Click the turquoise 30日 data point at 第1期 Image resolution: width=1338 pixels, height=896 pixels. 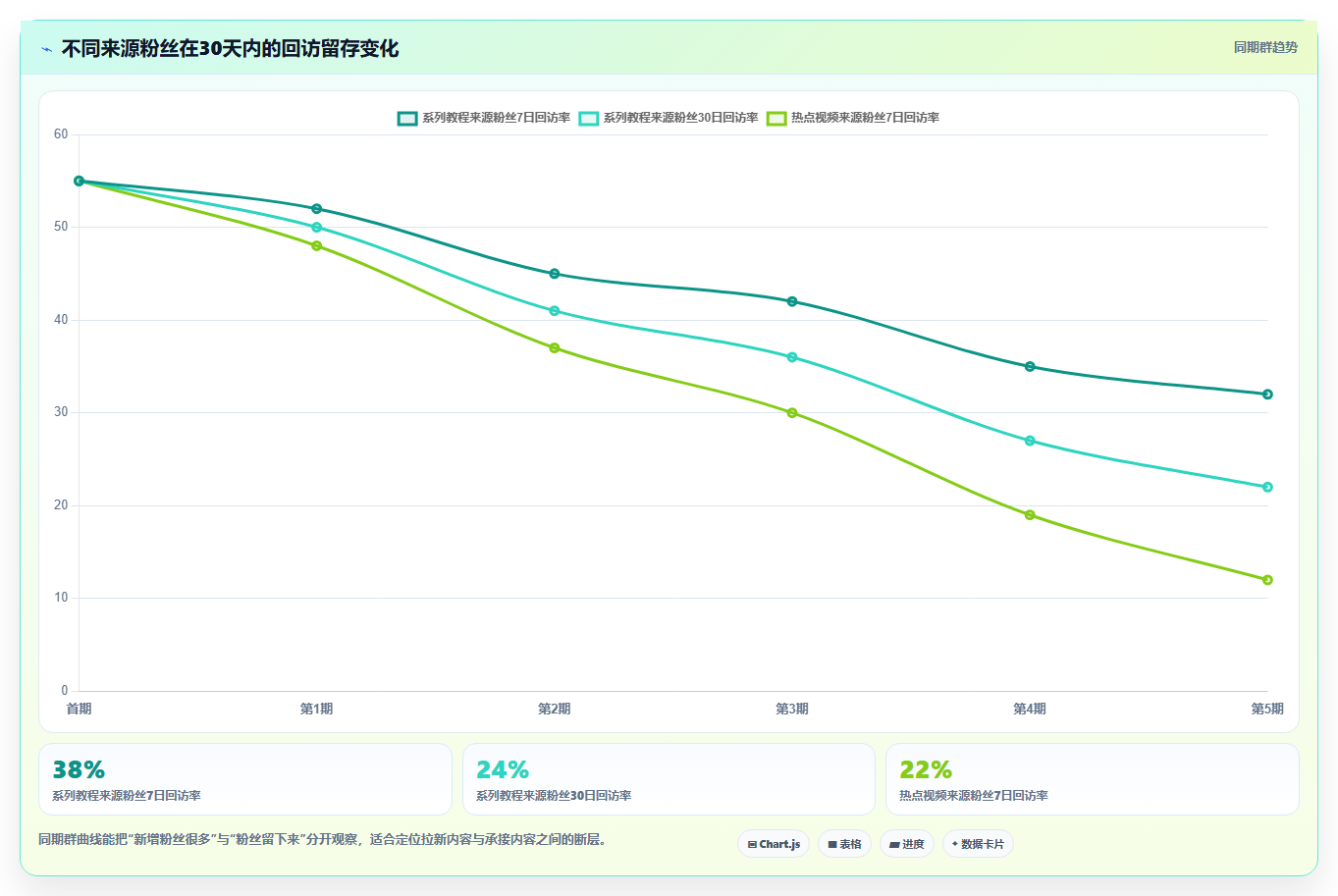pos(316,228)
